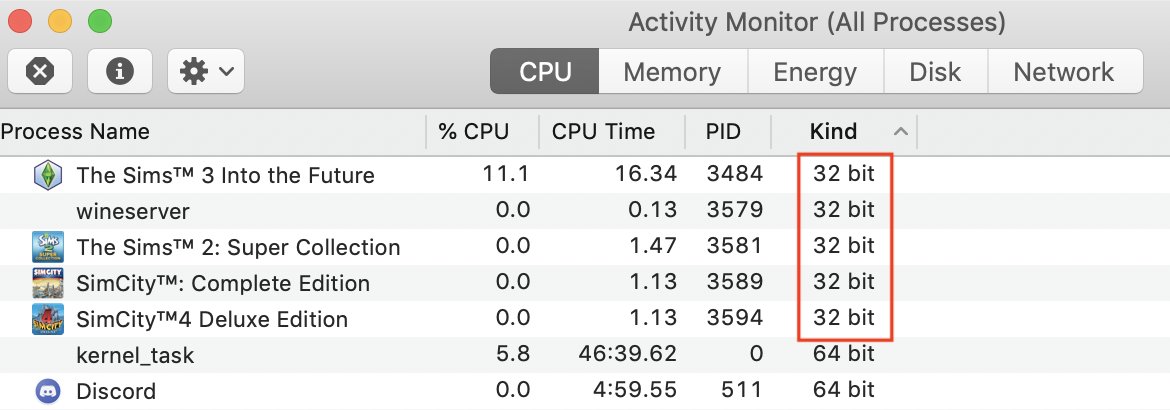Switch to the Memory tab

tap(671, 72)
